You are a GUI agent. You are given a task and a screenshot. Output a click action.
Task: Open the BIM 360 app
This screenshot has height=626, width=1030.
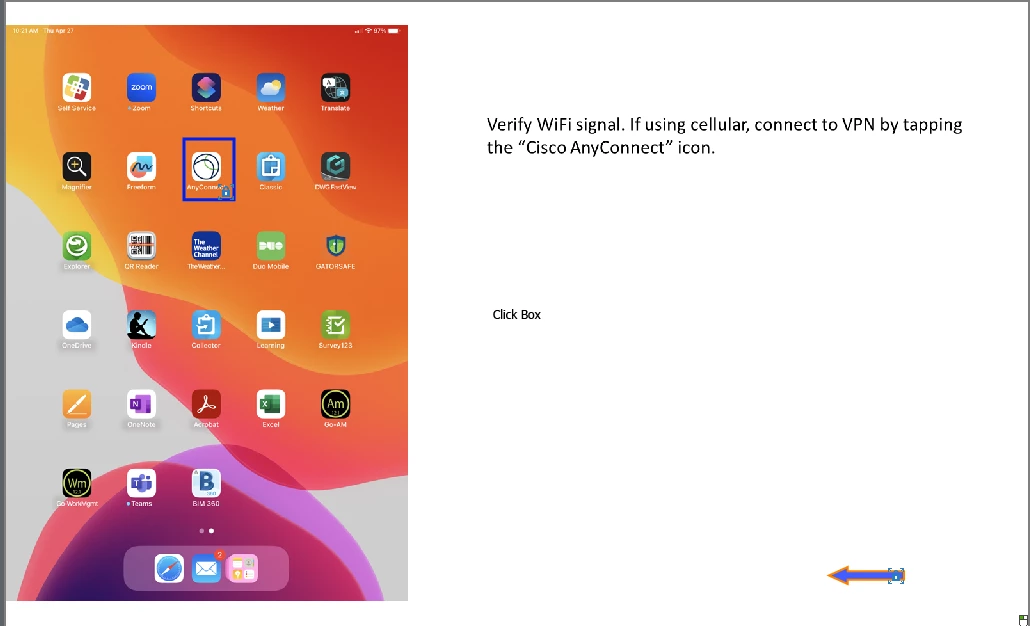[x=206, y=483]
